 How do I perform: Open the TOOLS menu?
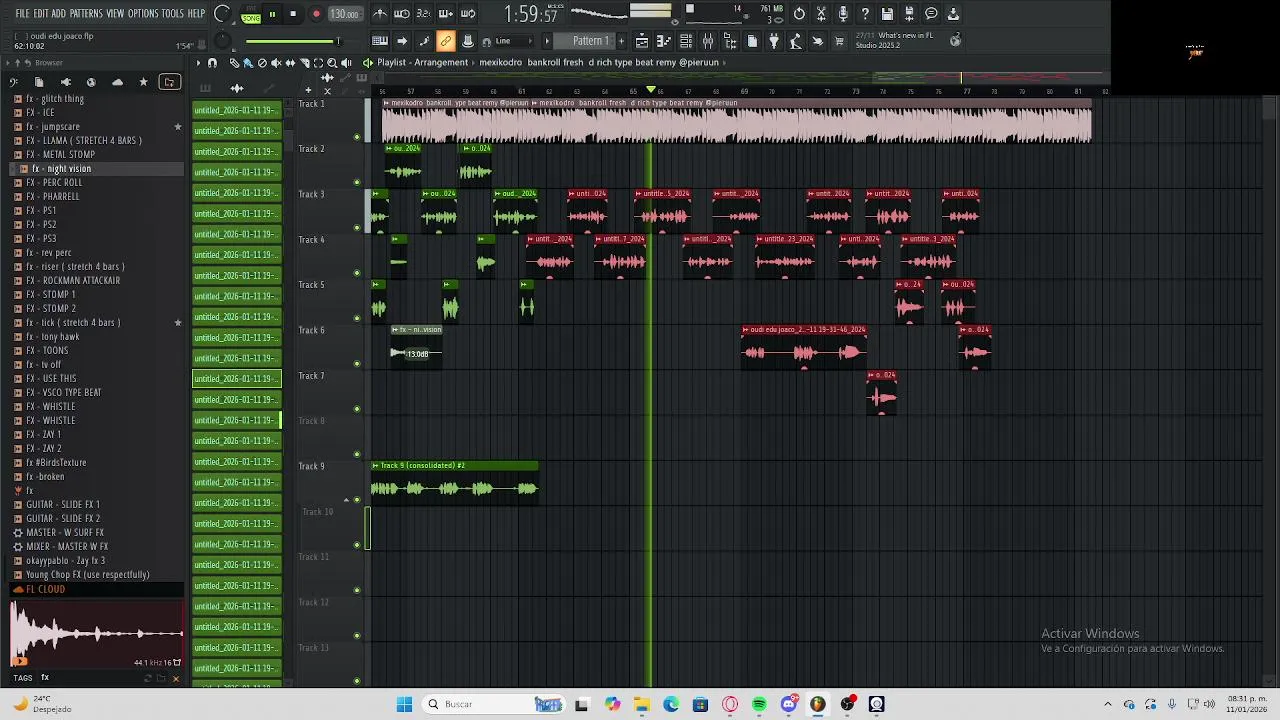click(x=173, y=13)
